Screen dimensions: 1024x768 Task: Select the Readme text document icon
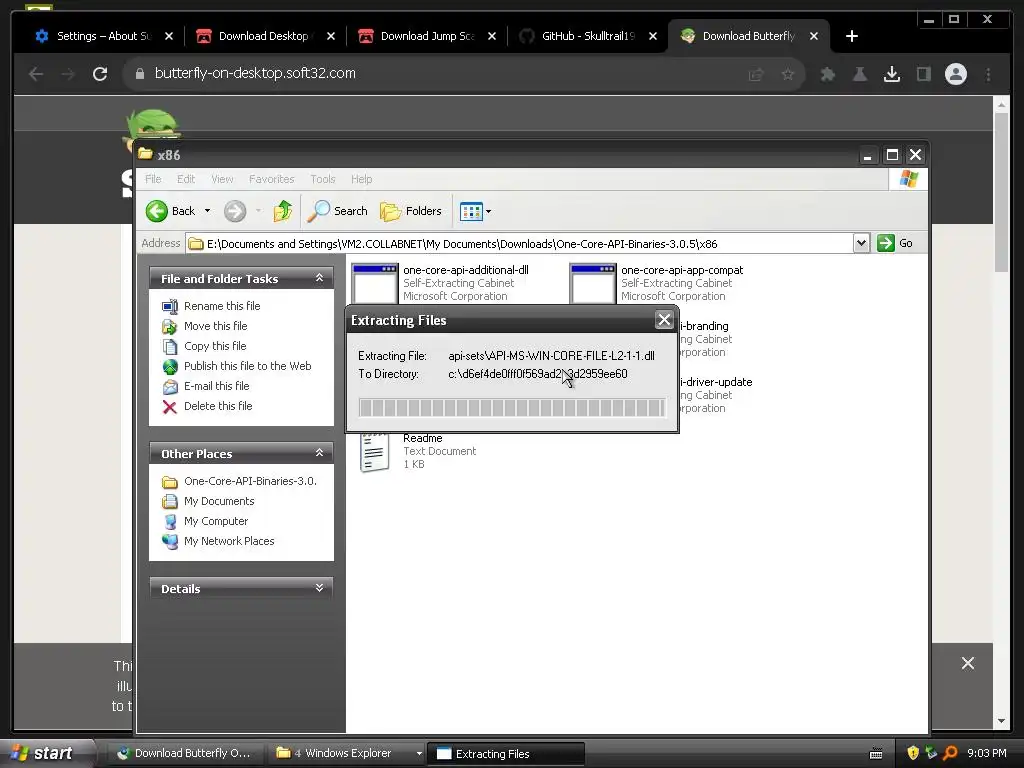click(374, 452)
